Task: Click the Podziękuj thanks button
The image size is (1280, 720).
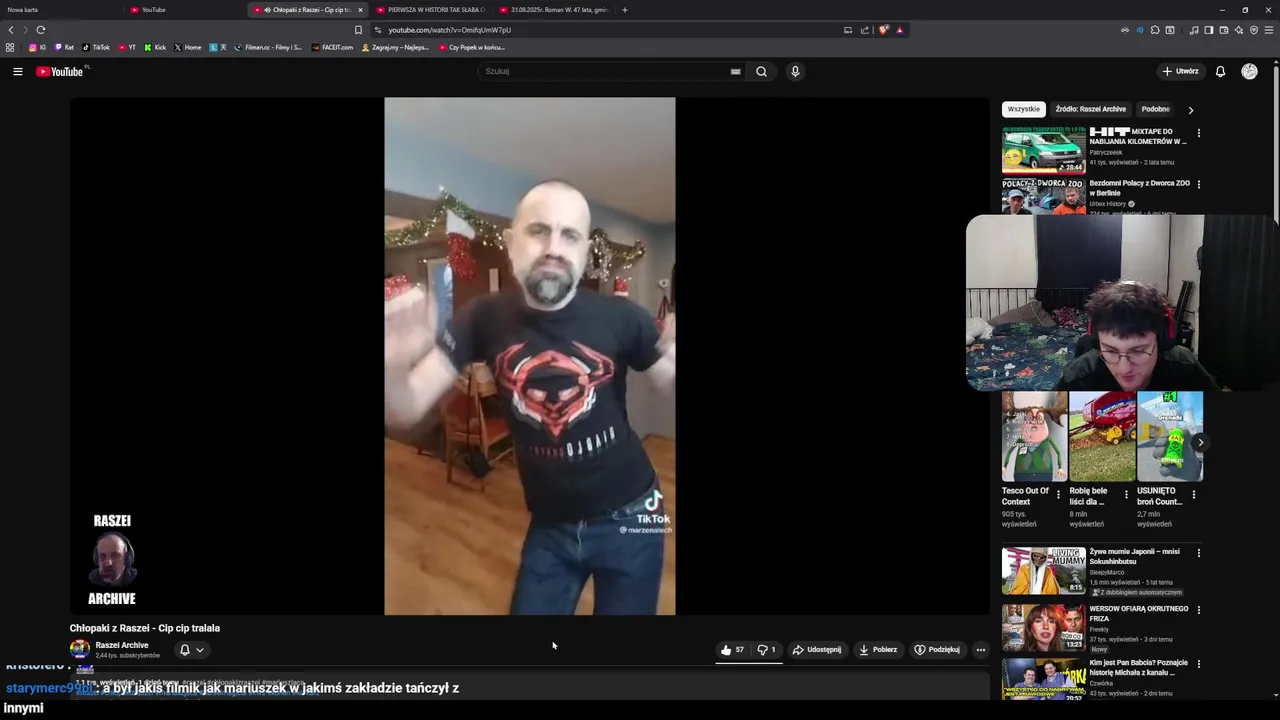Action: [x=937, y=650]
